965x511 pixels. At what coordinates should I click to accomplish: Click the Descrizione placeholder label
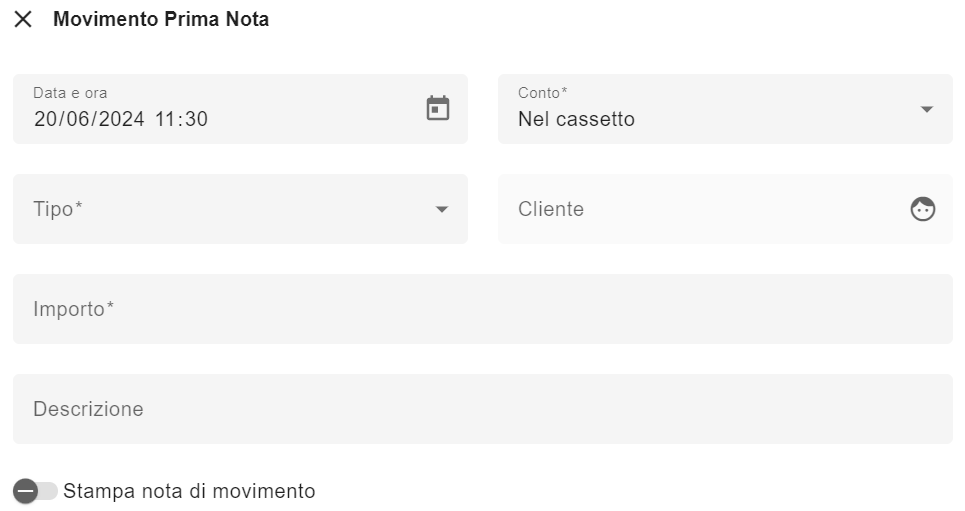point(88,409)
